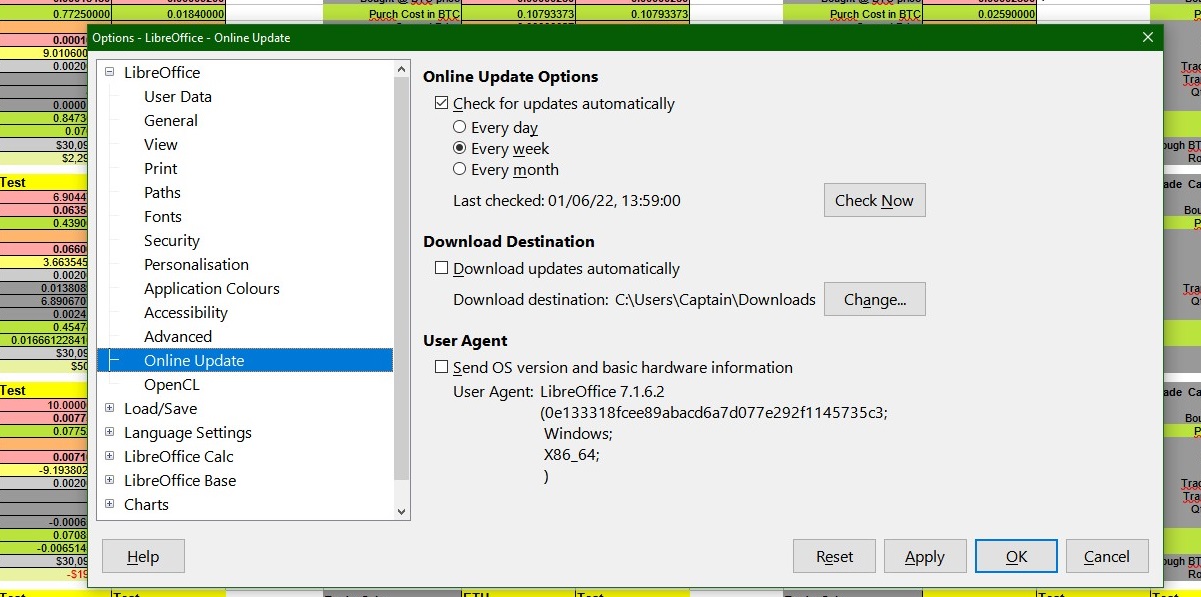Viewport: 1201px width, 597px height.
Task: Click the Cancel button
Action: pos(1107,557)
